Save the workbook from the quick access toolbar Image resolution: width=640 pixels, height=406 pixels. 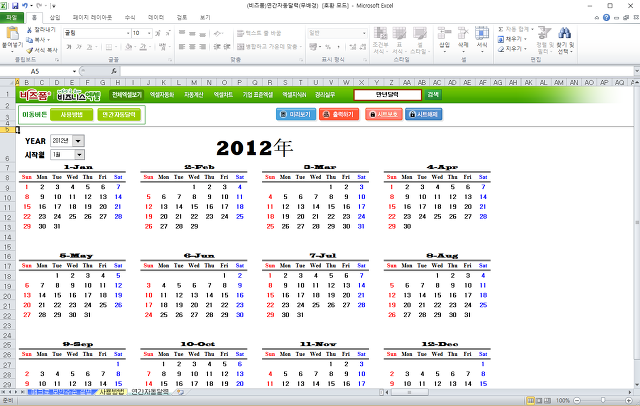(x=15, y=6)
